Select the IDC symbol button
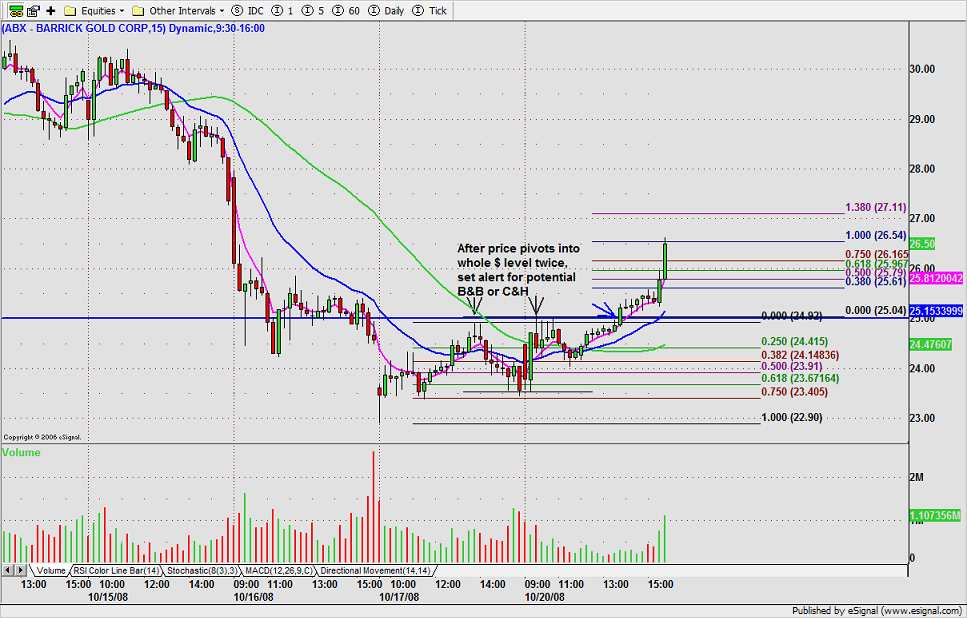The height and width of the screenshot is (618, 967). pyautogui.click(x=247, y=10)
